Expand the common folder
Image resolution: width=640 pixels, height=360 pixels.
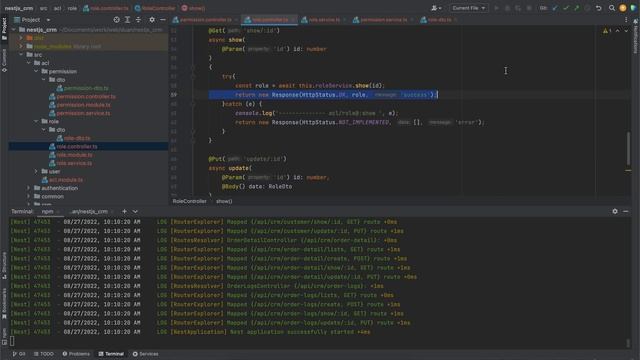[29, 196]
